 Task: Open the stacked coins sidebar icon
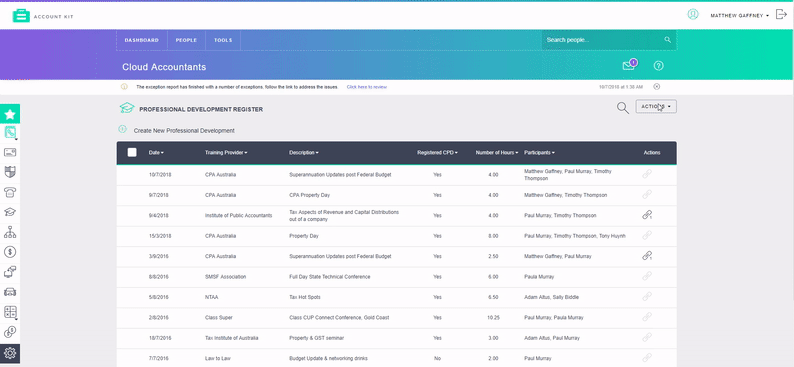(x=10, y=332)
